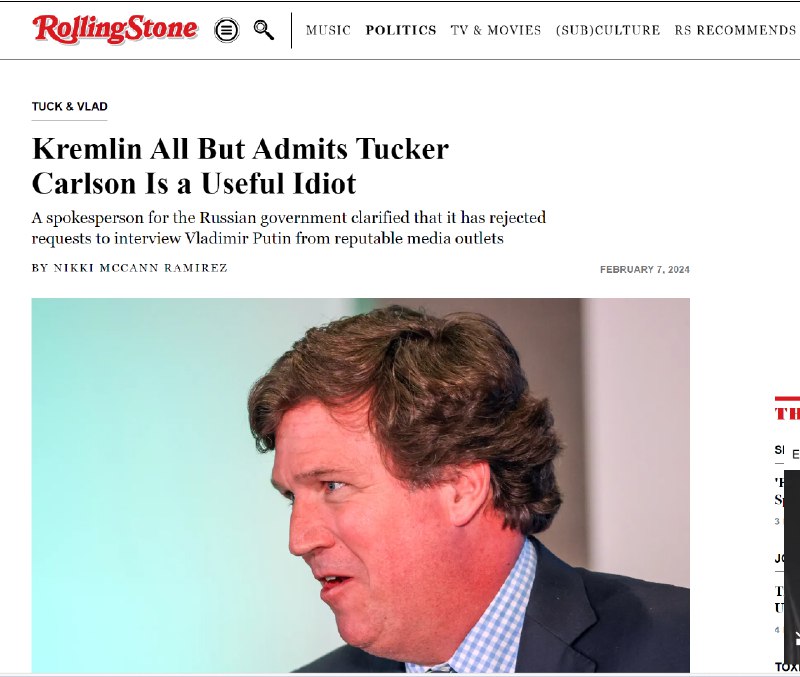
Task: Open the Politics section
Action: point(401,30)
